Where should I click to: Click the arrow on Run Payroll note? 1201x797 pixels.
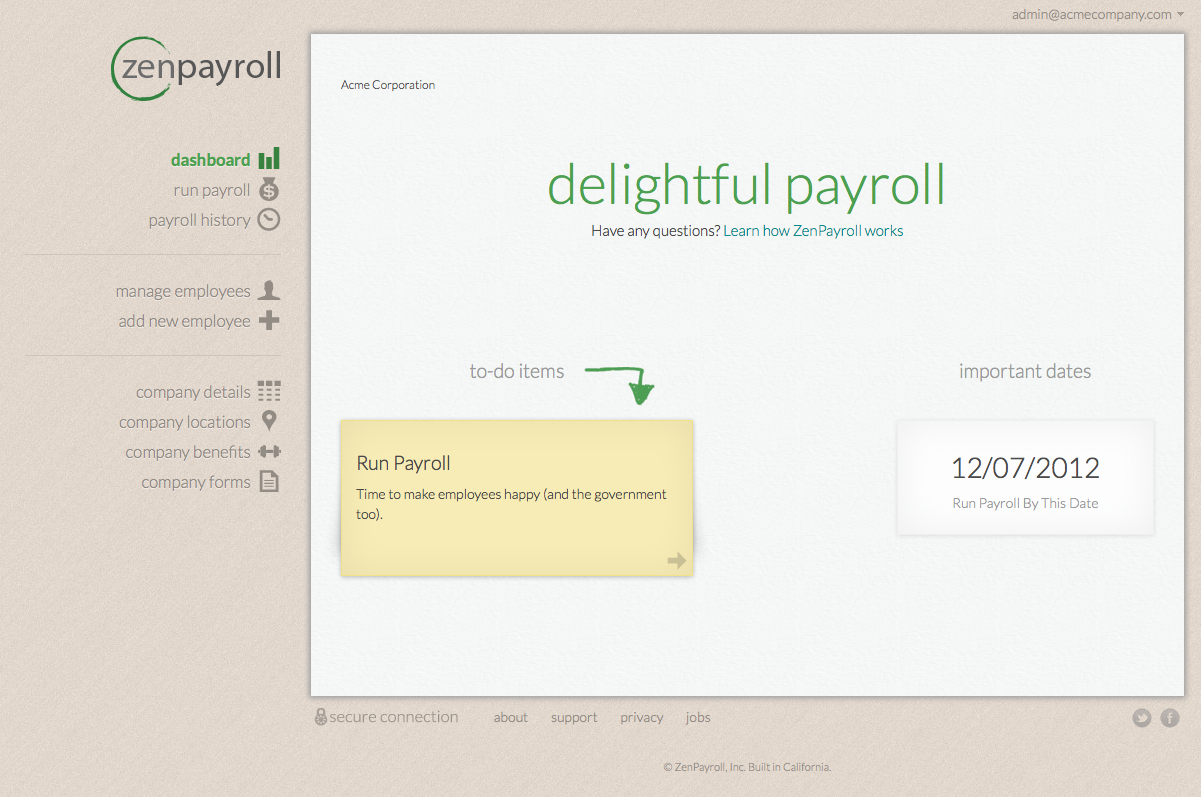pyautogui.click(x=676, y=560)
